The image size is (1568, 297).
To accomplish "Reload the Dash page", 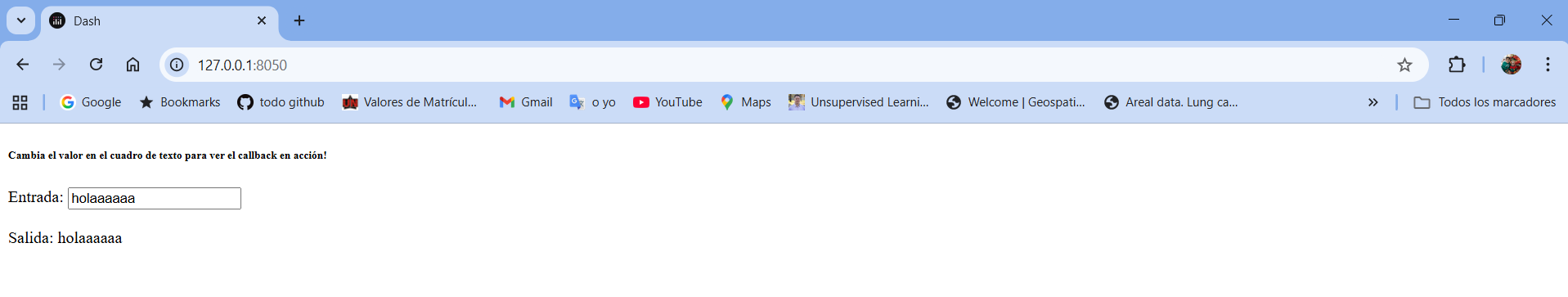I will coord(96,65).
